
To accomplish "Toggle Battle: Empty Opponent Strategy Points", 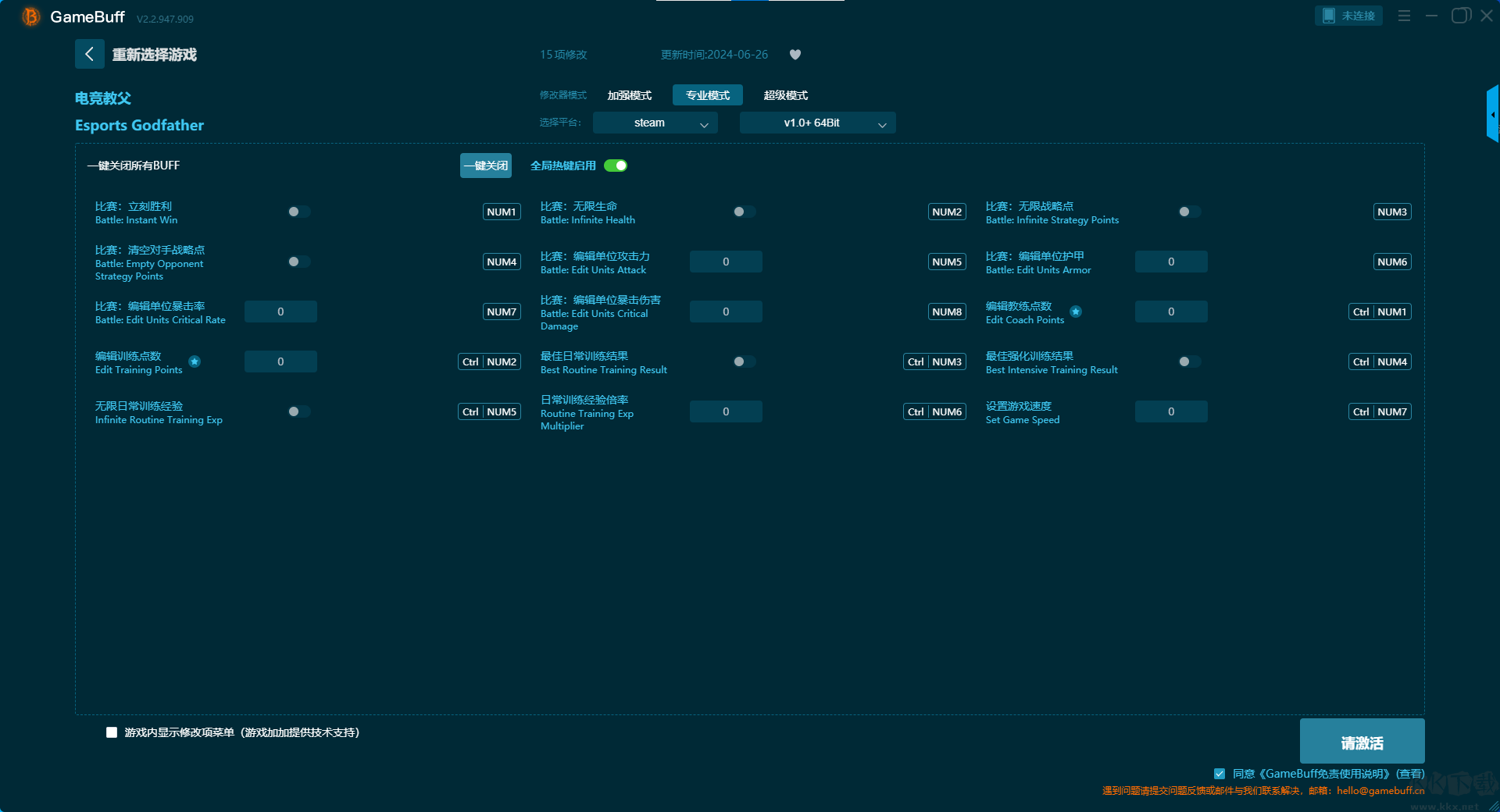I will [299, 262].
